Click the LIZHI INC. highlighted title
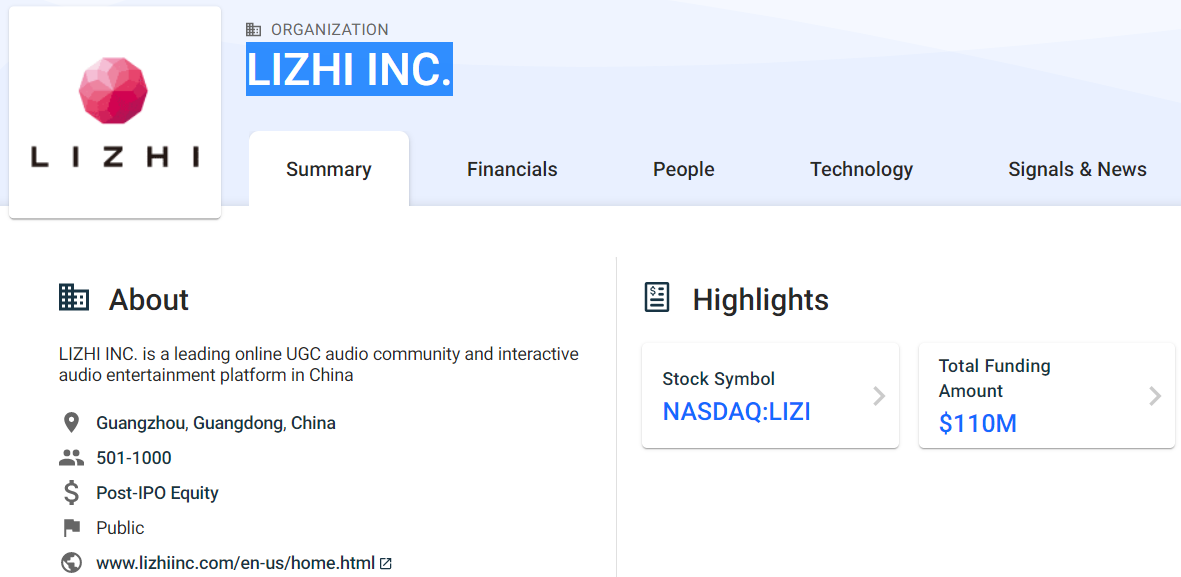The width and height of the screenshot is (1181, 577). pyautogui.click(x=349, y=69)
